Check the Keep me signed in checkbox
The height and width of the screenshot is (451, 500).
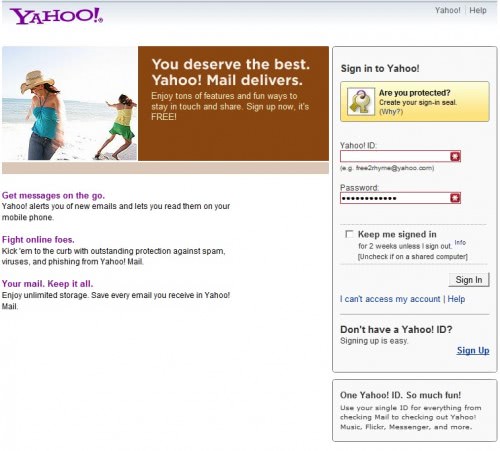(x=349, y=234)
